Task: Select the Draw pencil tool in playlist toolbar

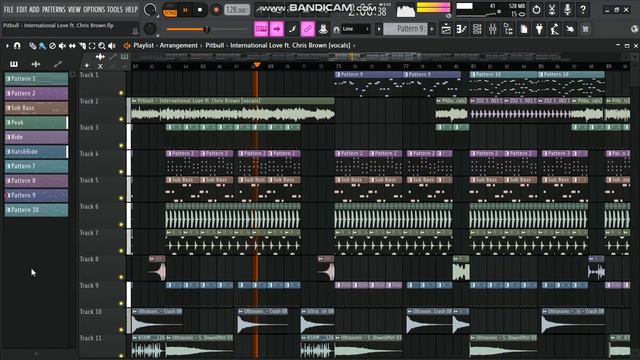Action: 32,46
